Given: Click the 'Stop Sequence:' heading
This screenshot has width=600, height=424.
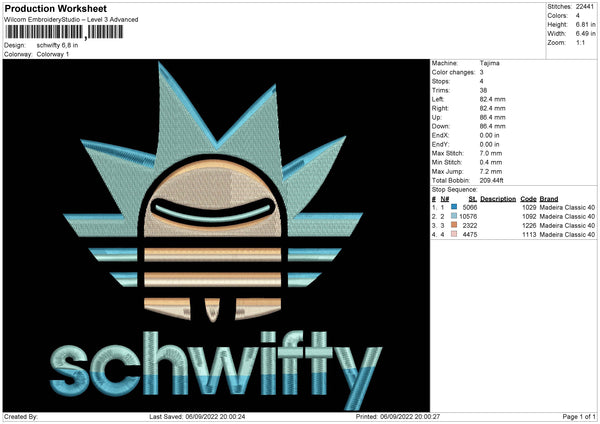Looking at the screenshot, I should [455, 189].
